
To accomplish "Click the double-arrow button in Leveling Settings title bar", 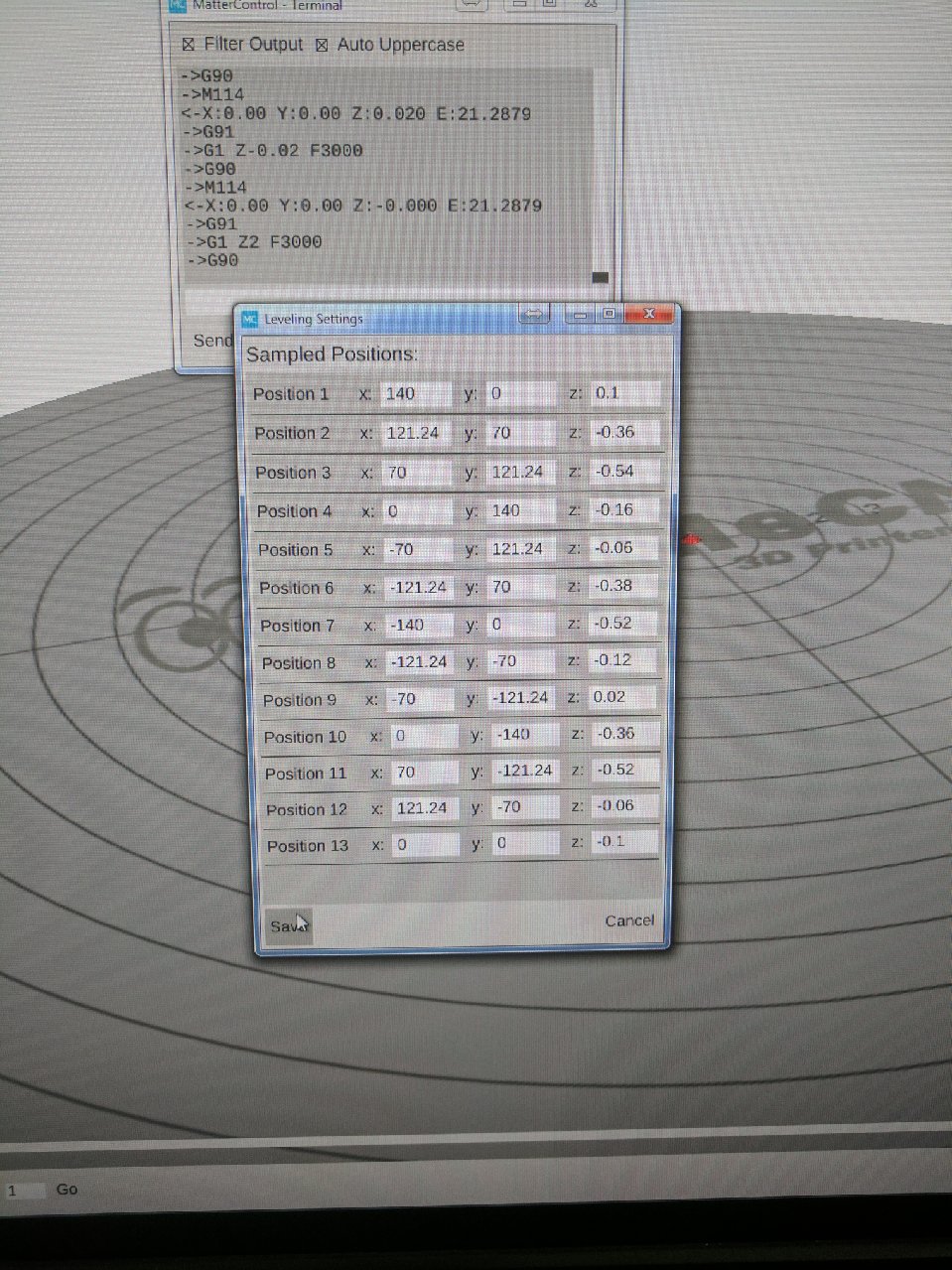I will pyautogui.click(x=534, y=315).
